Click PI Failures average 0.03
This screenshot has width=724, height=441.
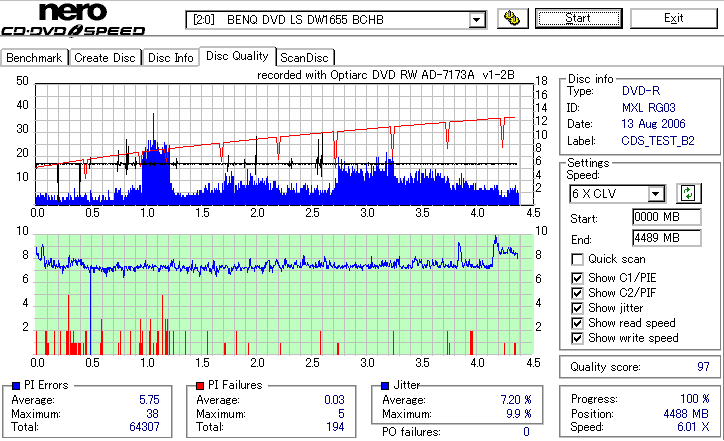[x=334, y=400]
